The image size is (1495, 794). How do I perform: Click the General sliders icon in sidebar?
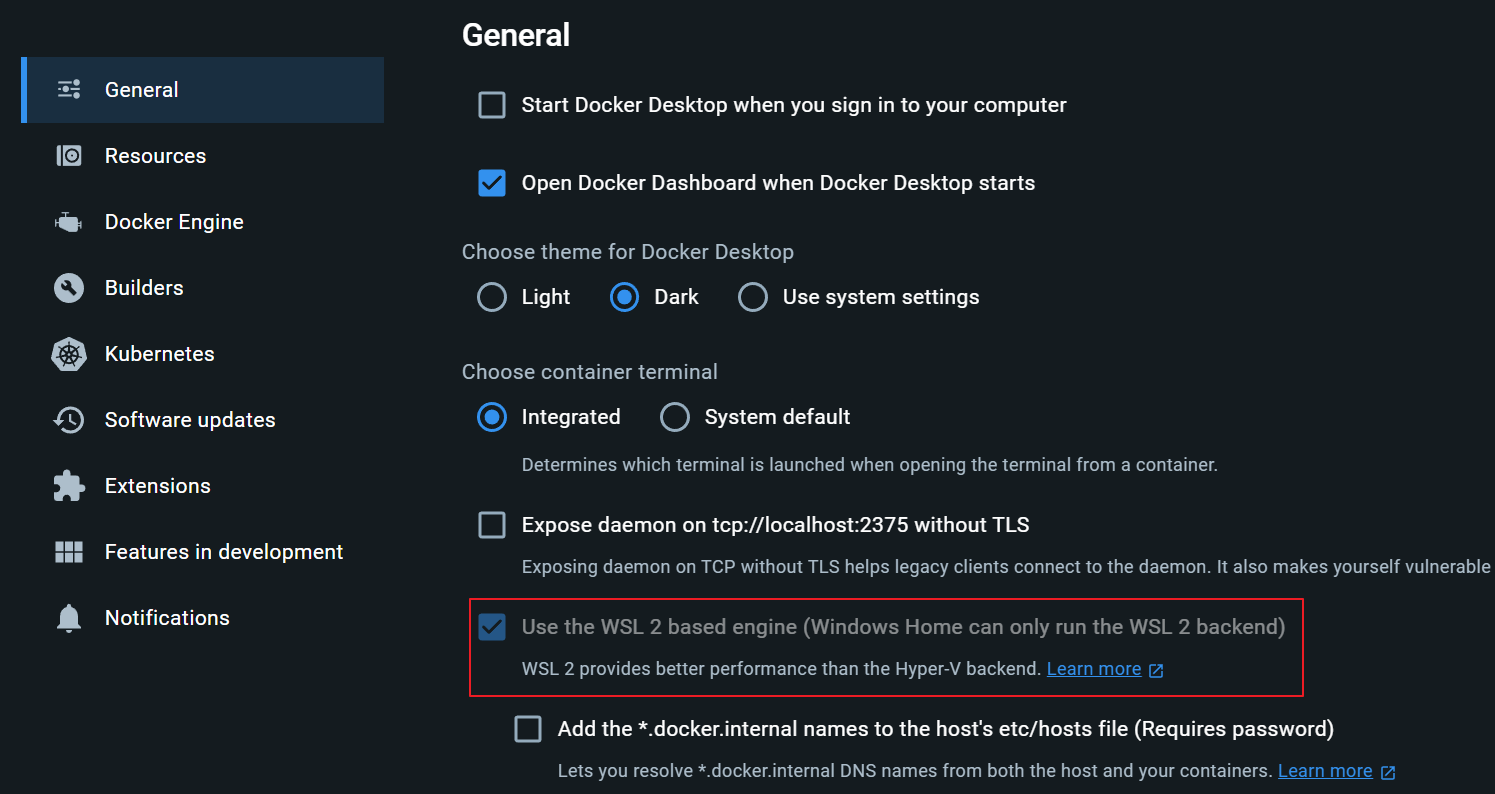[x=68, y=89]
